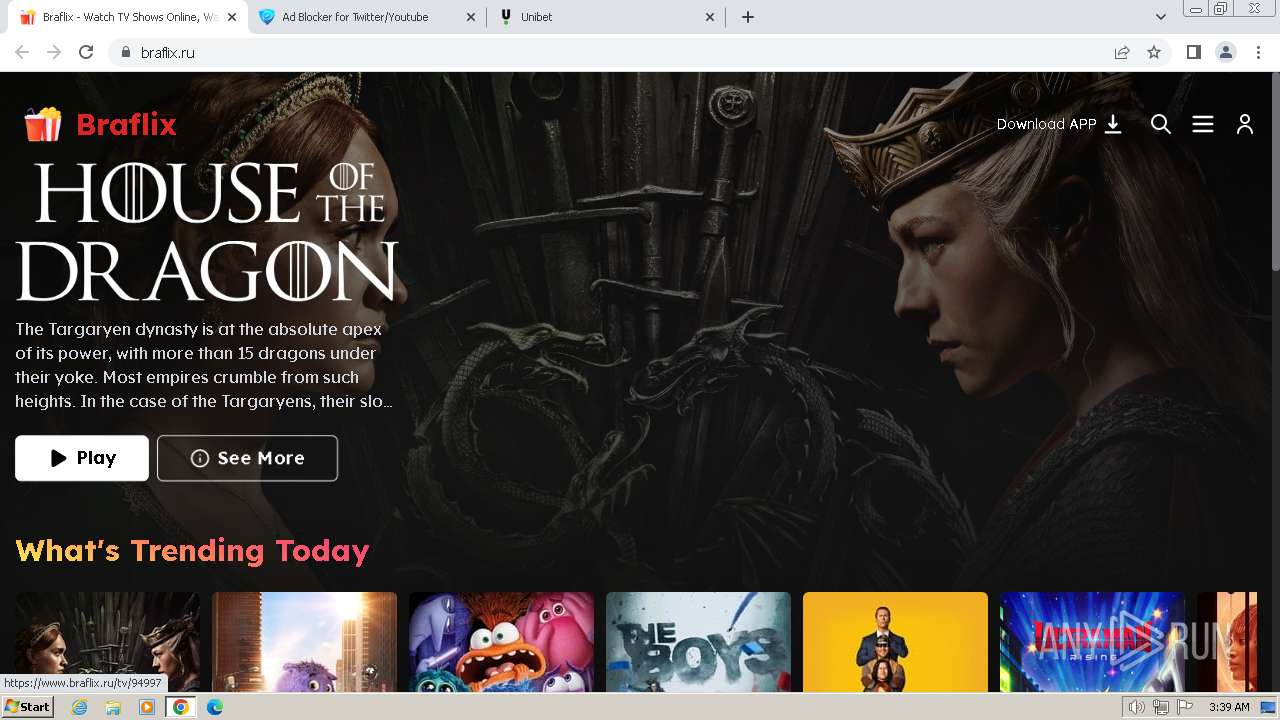Click the Braflix popcorn logo icon
The height and width of the screenshot is (720, 1280).
43,125
